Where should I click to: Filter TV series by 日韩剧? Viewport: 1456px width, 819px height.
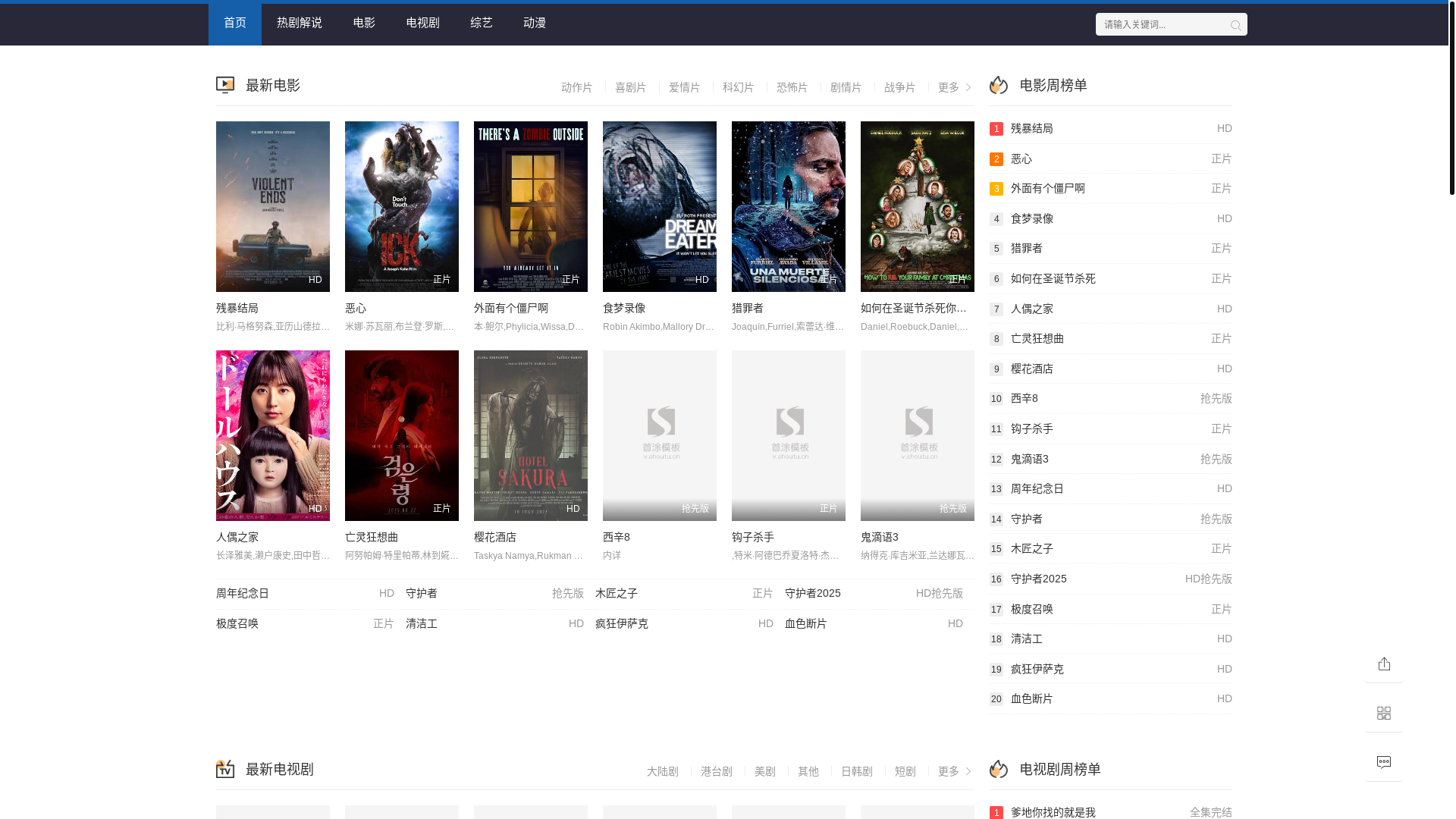coord(857,771)
